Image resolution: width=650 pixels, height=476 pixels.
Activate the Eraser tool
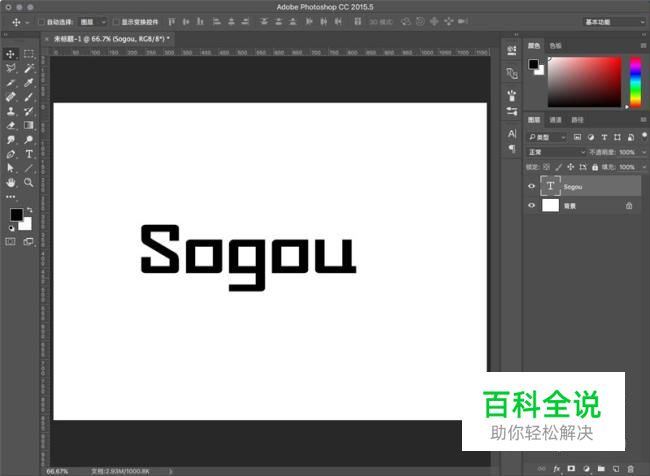click(x=11, y=126)
